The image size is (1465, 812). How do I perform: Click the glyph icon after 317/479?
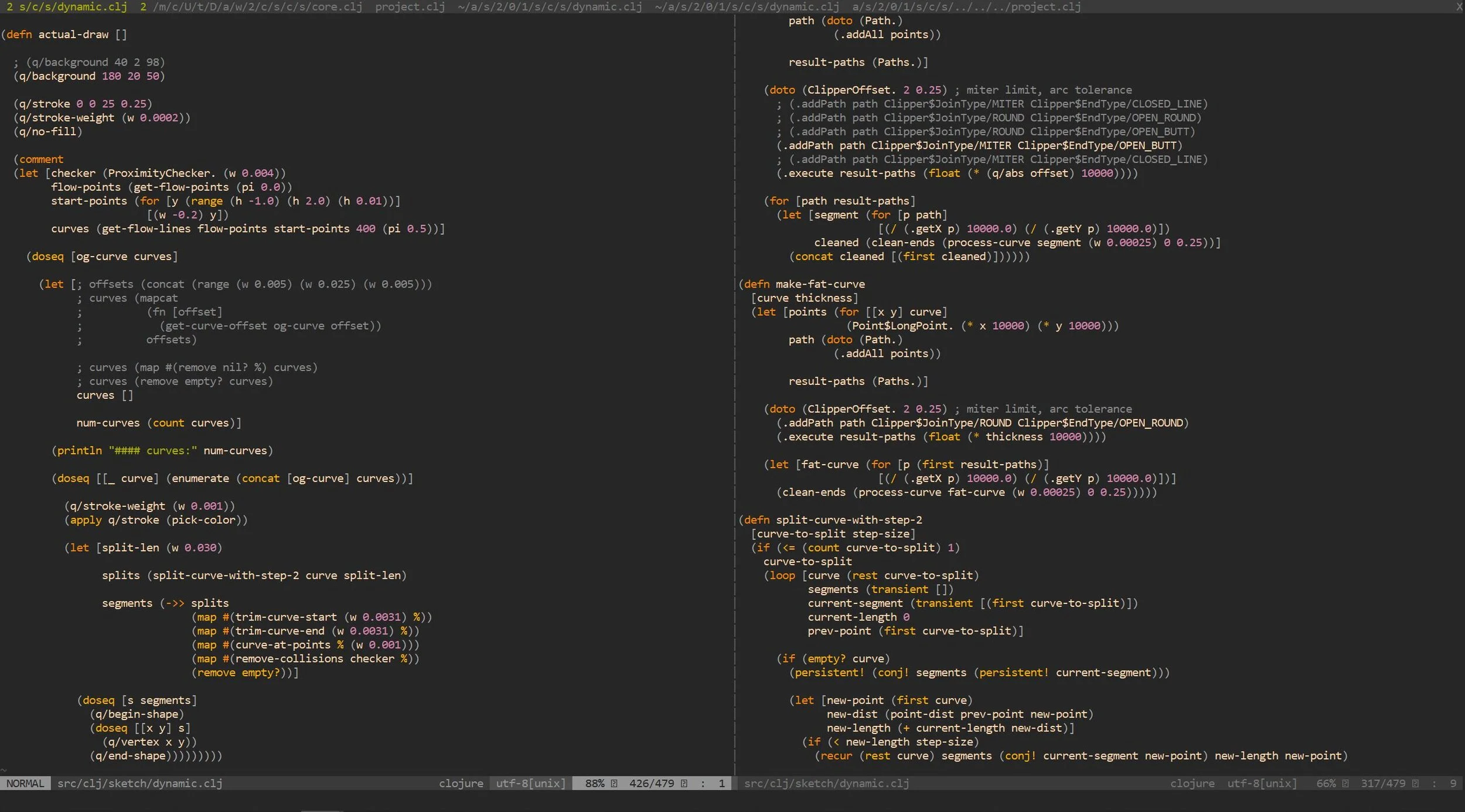[x=1415, y=783]
